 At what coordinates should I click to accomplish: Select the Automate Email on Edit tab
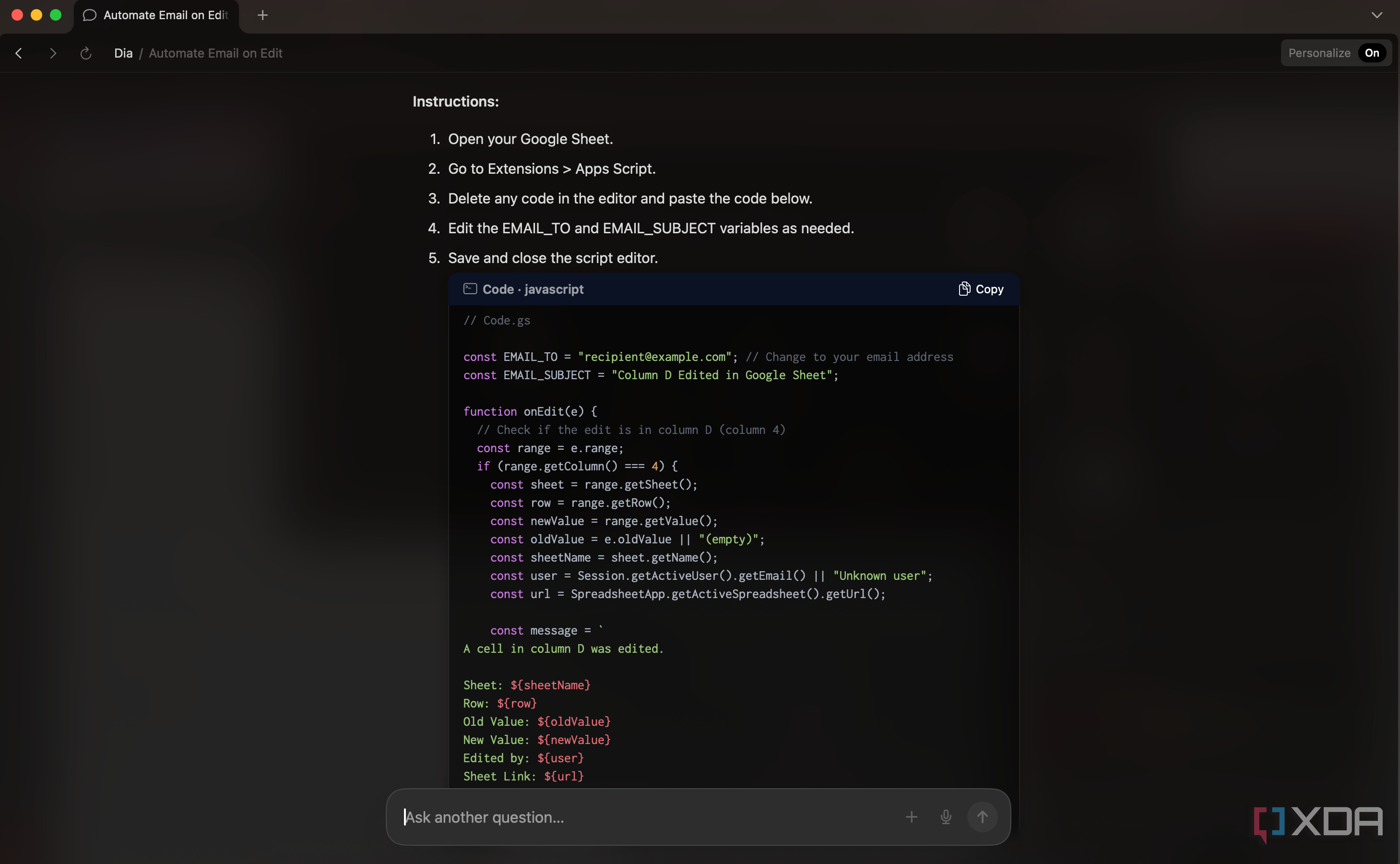156,15
